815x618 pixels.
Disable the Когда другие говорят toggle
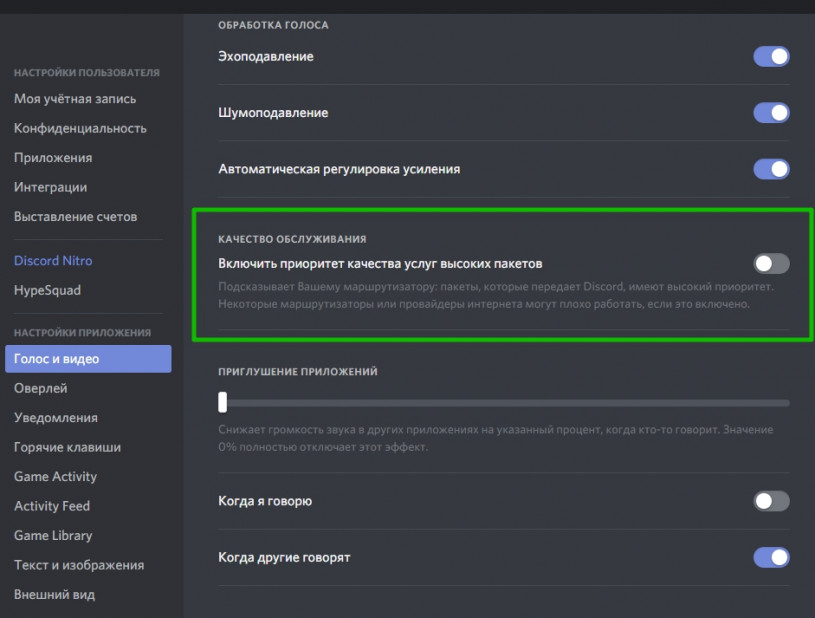[771, 557]
